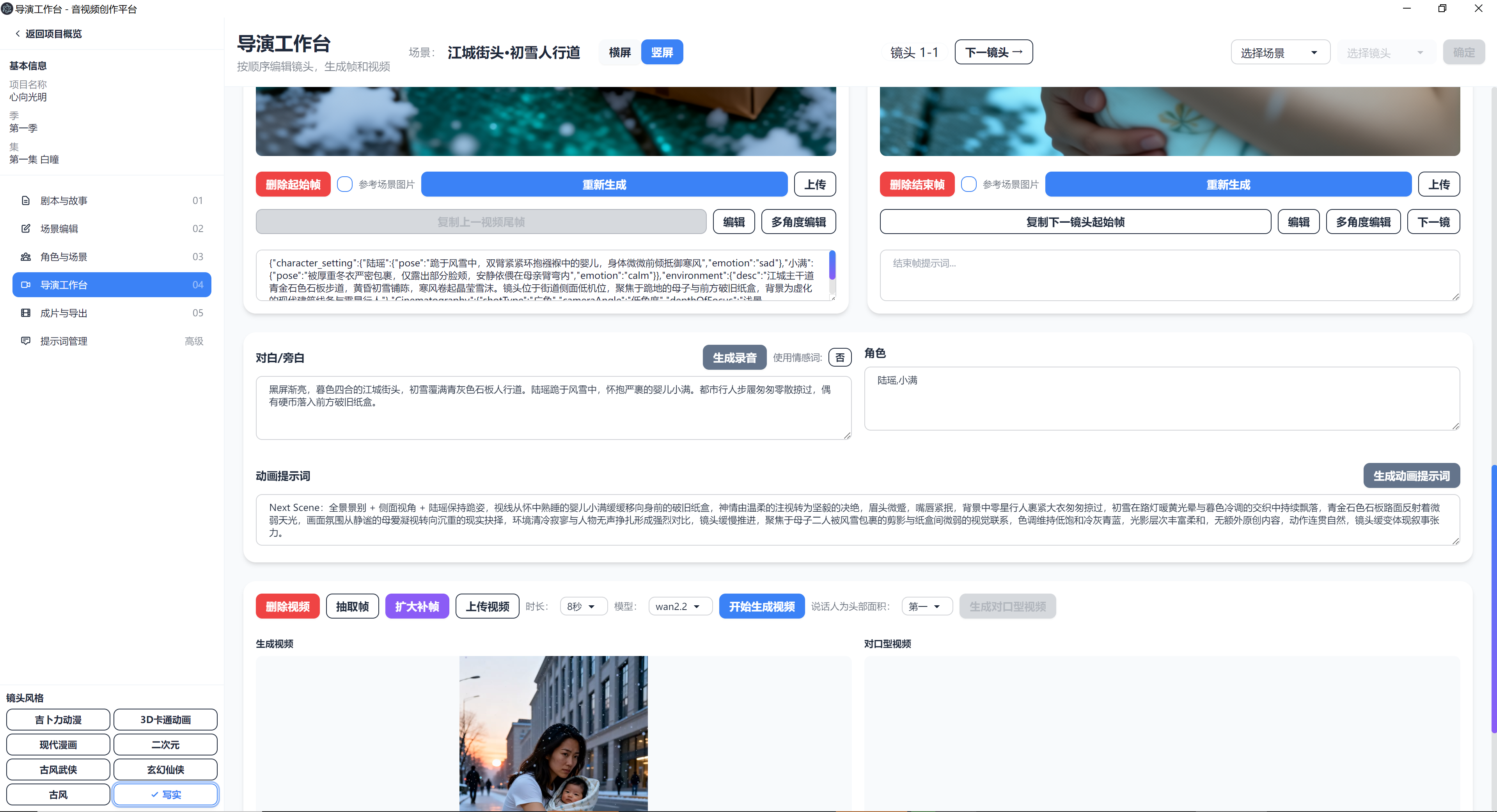Click 扩大补帧 button
Screen dimensions: 1497x812
coord(417,606)
